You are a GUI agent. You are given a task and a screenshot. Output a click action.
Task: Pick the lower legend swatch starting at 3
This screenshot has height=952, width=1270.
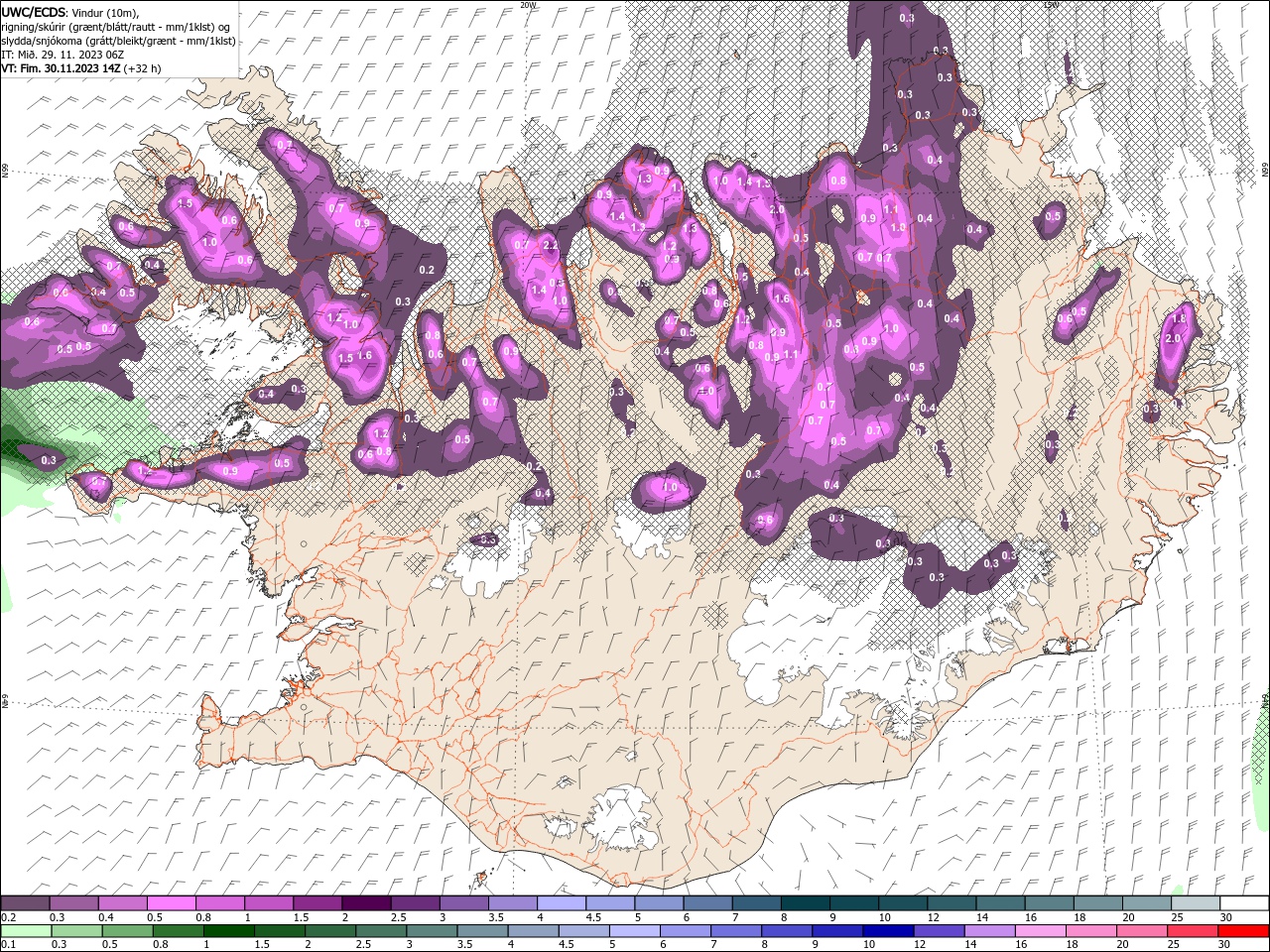tap(431, 930)
